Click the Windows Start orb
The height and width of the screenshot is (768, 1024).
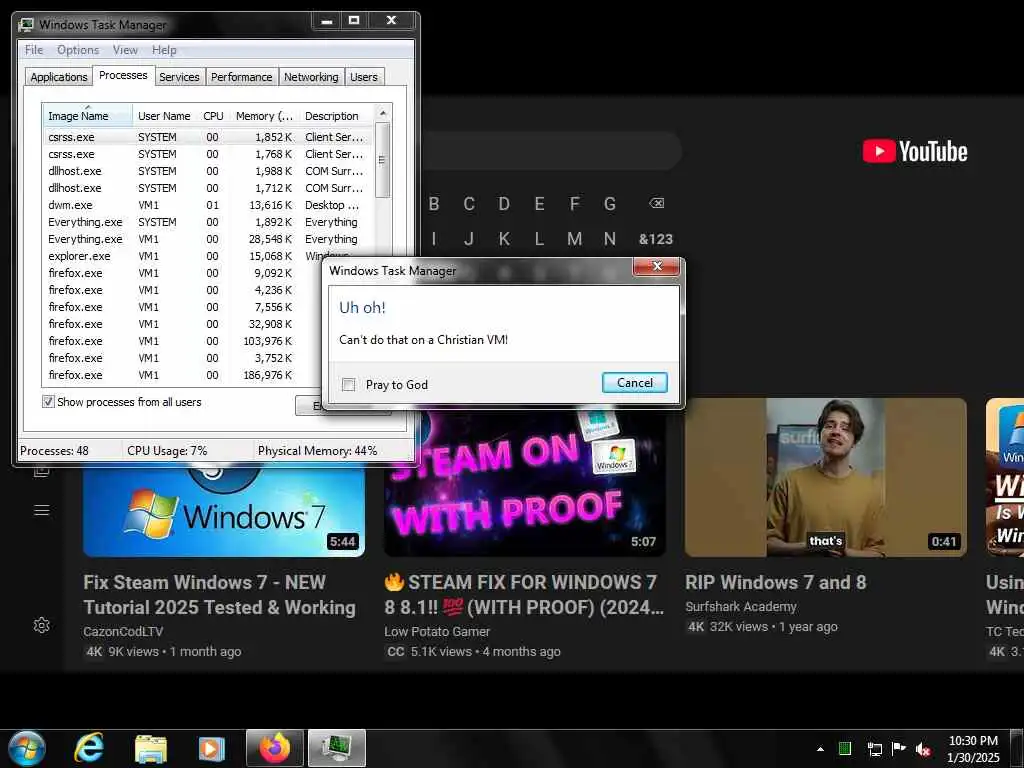[27, 748]
